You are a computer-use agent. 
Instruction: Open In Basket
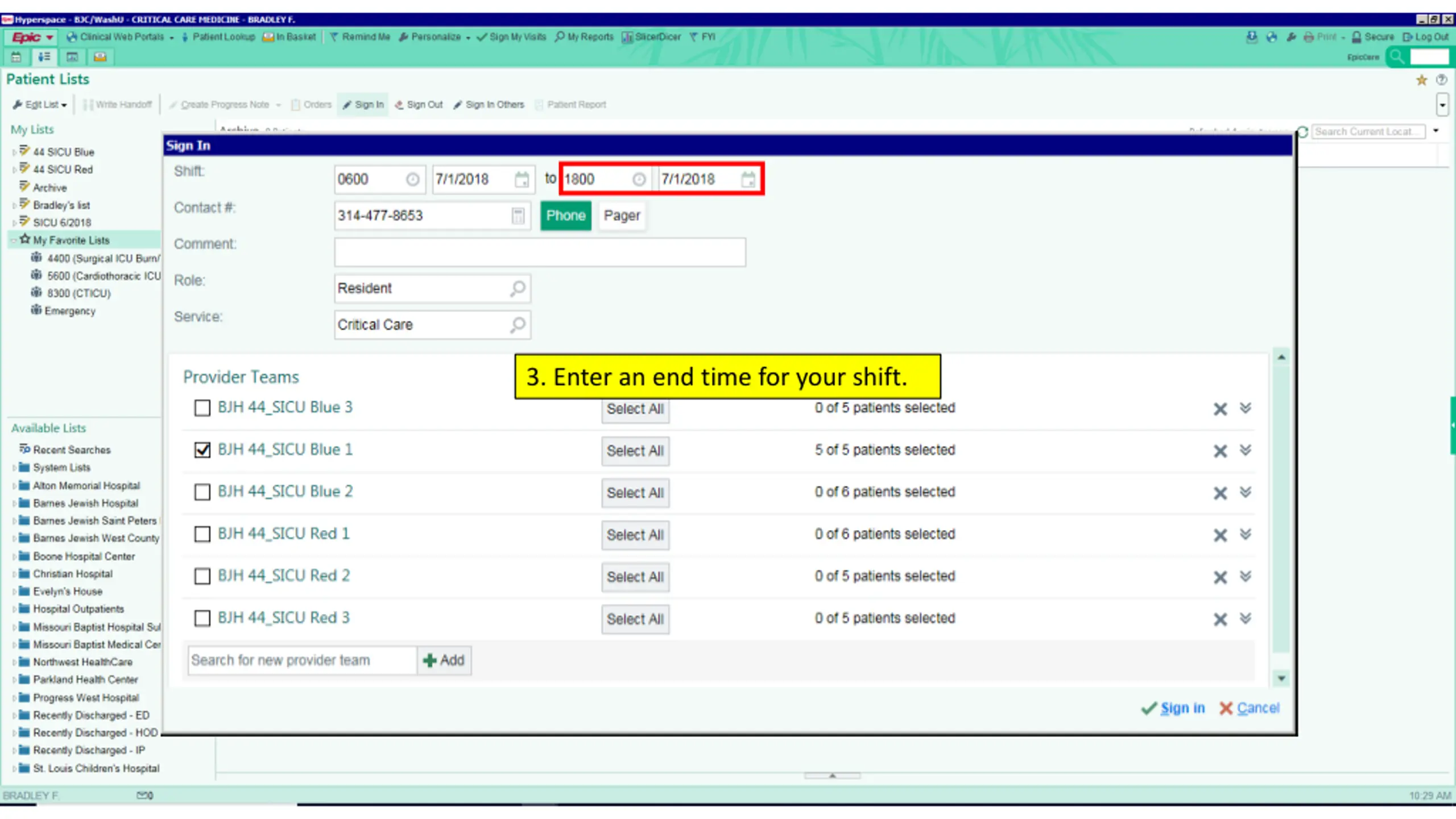pyautogui.click(x=289, y=37)
